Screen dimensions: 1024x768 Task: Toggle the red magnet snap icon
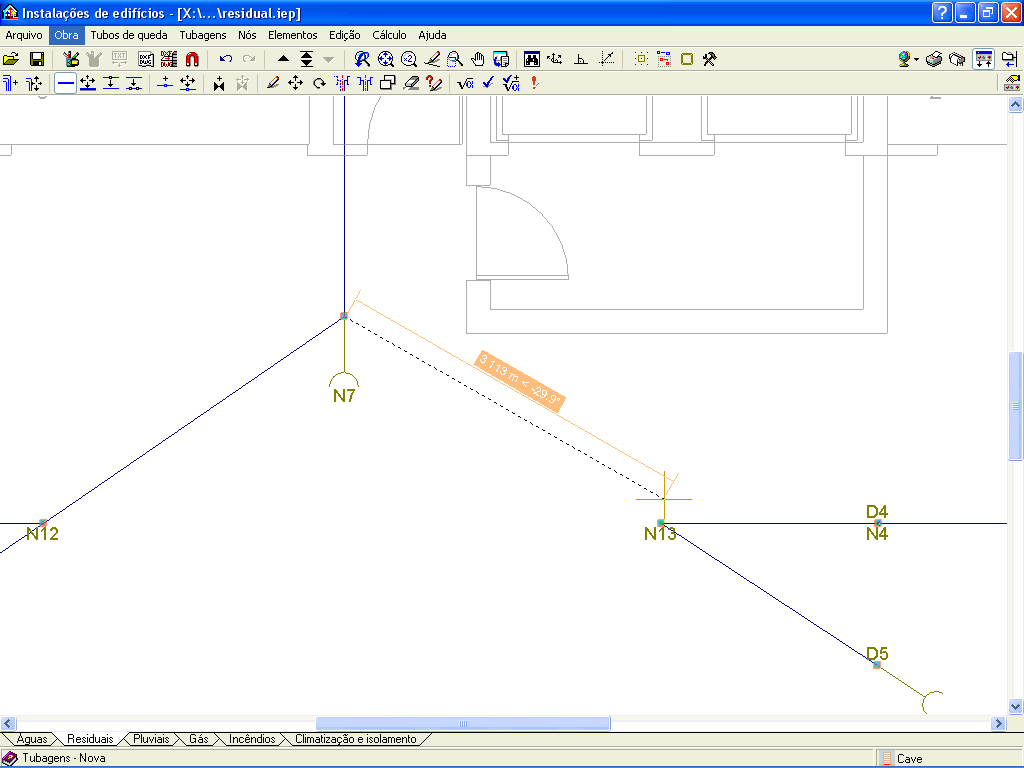192,59
